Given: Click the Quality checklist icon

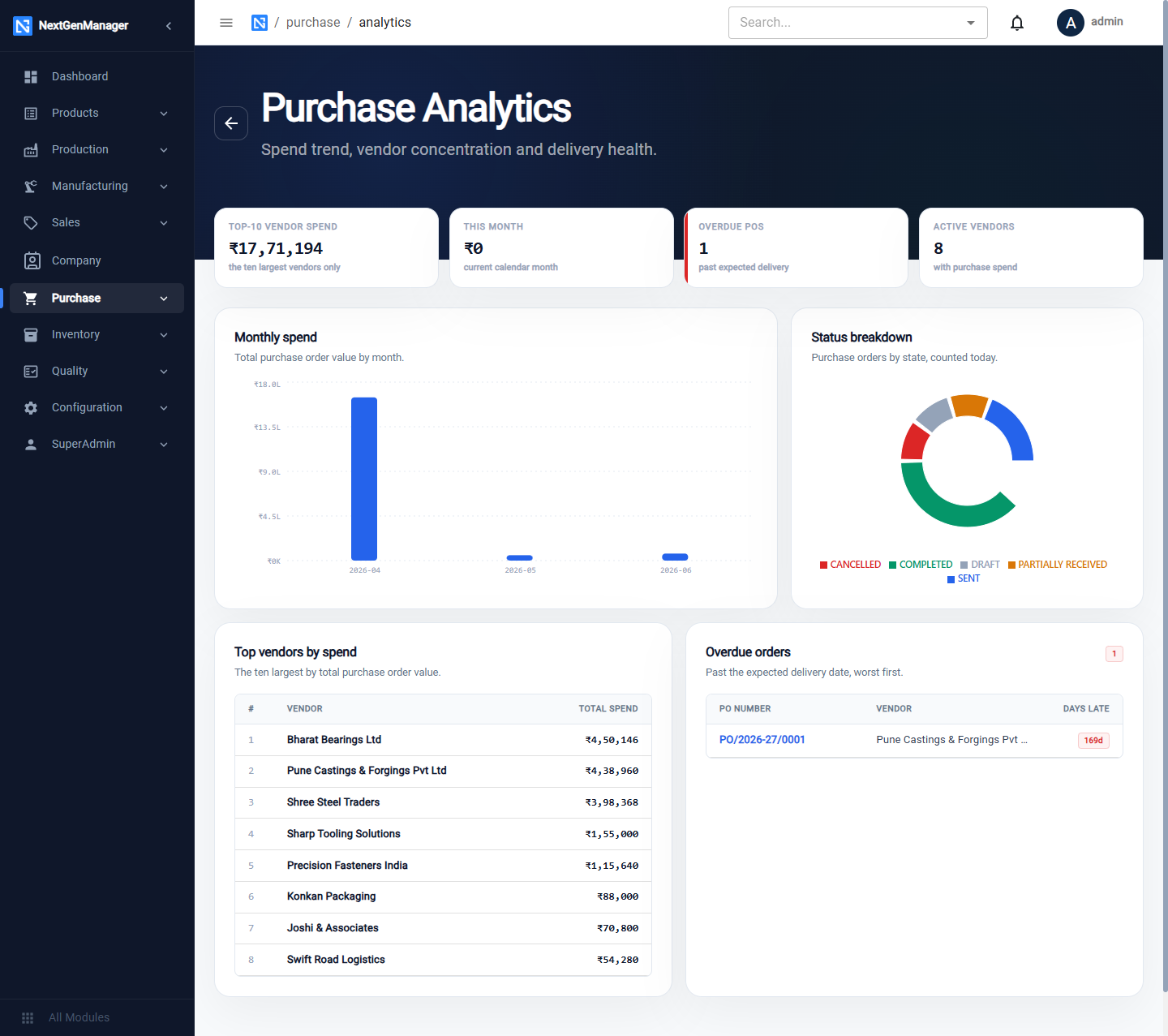Looking at the screenshot, I should coord(31,371).
